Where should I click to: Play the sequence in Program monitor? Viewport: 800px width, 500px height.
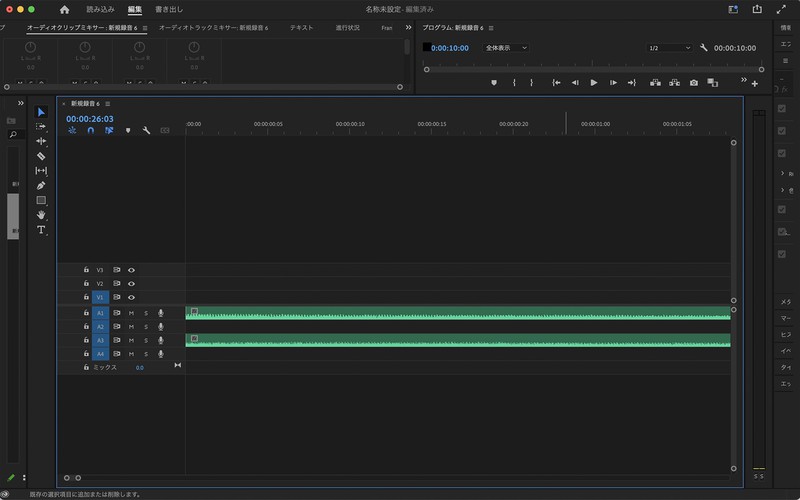594,83
